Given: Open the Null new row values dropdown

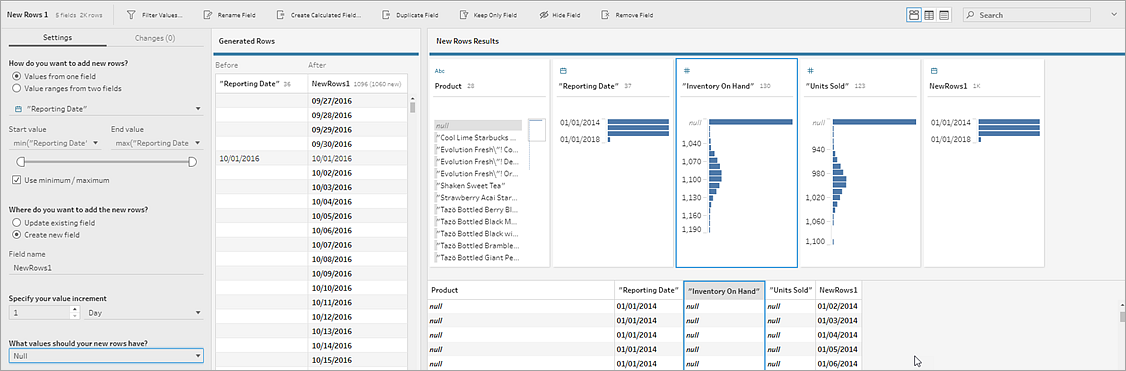Looking at the screenshot, I should click(106, 355).
